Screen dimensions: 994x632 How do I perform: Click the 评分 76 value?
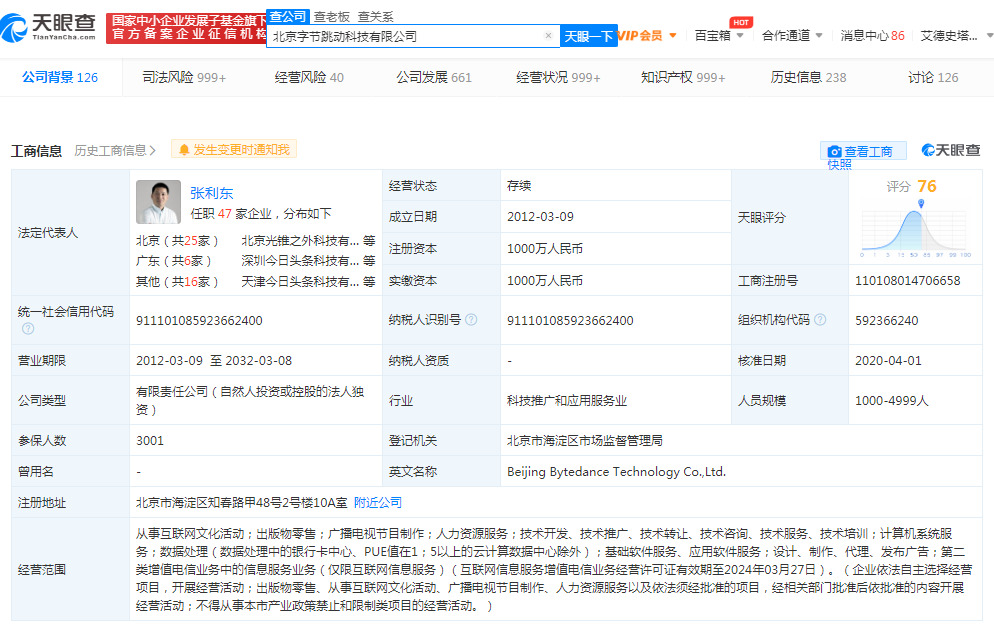pyautogui.click(x=926, y=186)
